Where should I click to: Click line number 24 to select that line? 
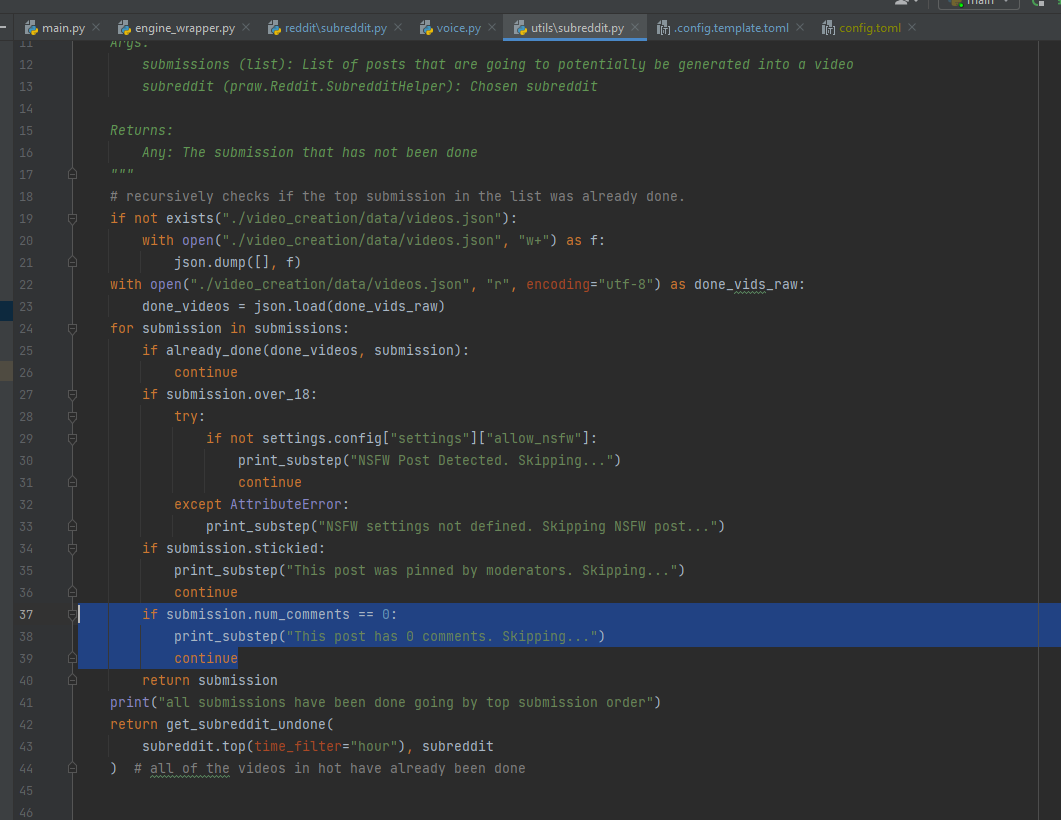tap(26, 328)
